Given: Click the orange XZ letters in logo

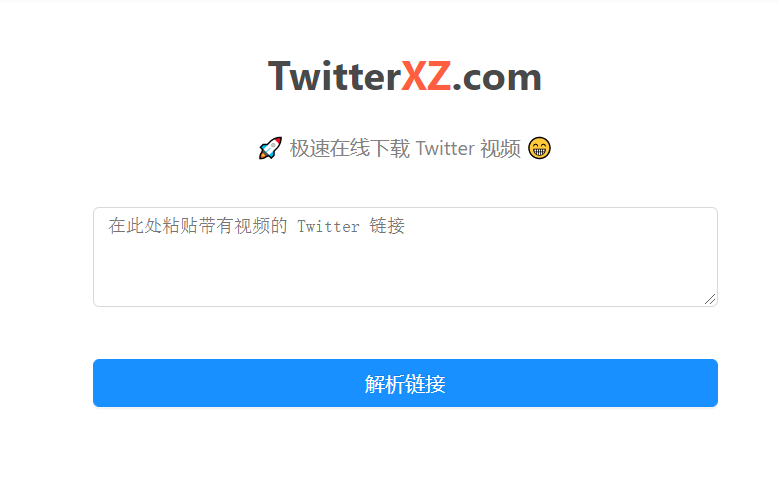Looking at the screenshot, I should [426, 76].
